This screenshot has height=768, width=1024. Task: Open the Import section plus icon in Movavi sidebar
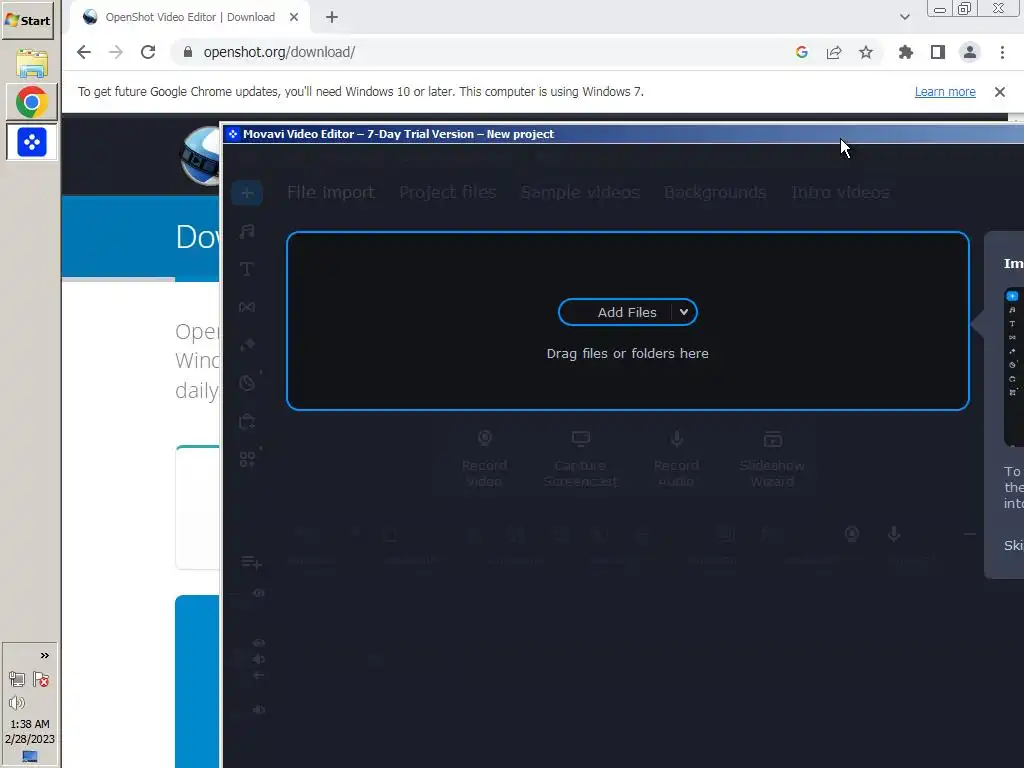pos(247,193)
